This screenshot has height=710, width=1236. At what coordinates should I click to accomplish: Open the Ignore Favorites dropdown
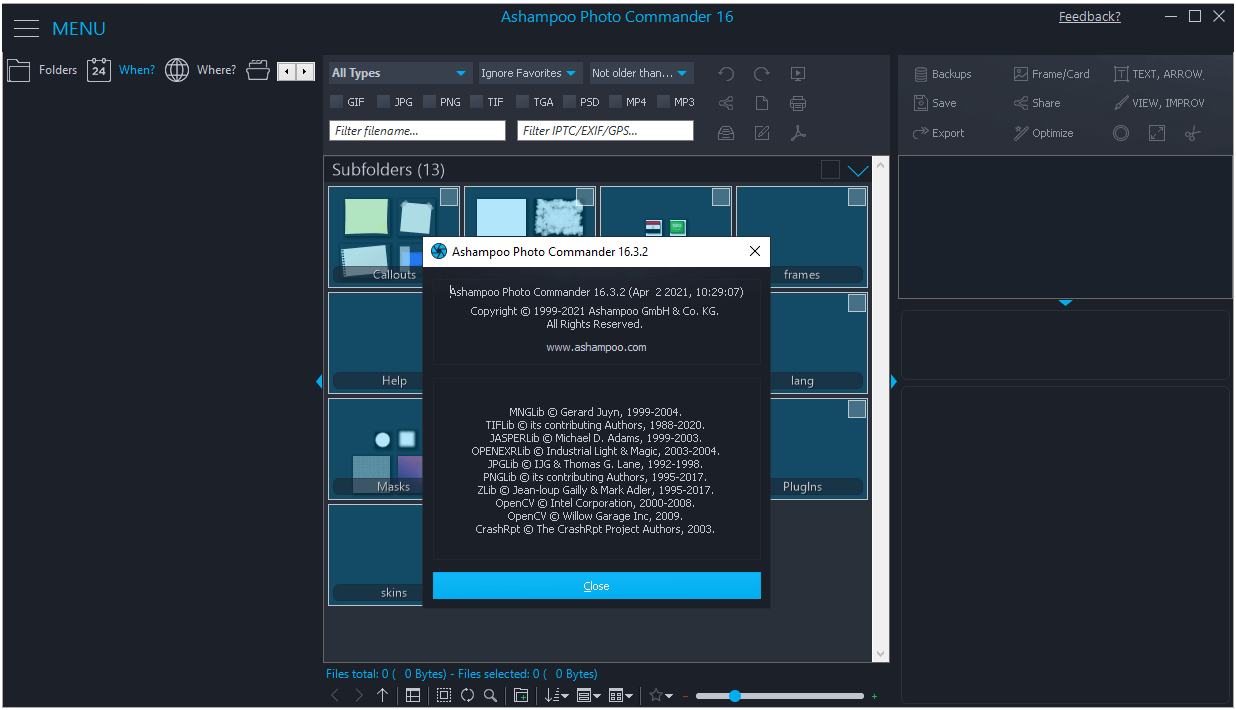[x=530, y=73]
